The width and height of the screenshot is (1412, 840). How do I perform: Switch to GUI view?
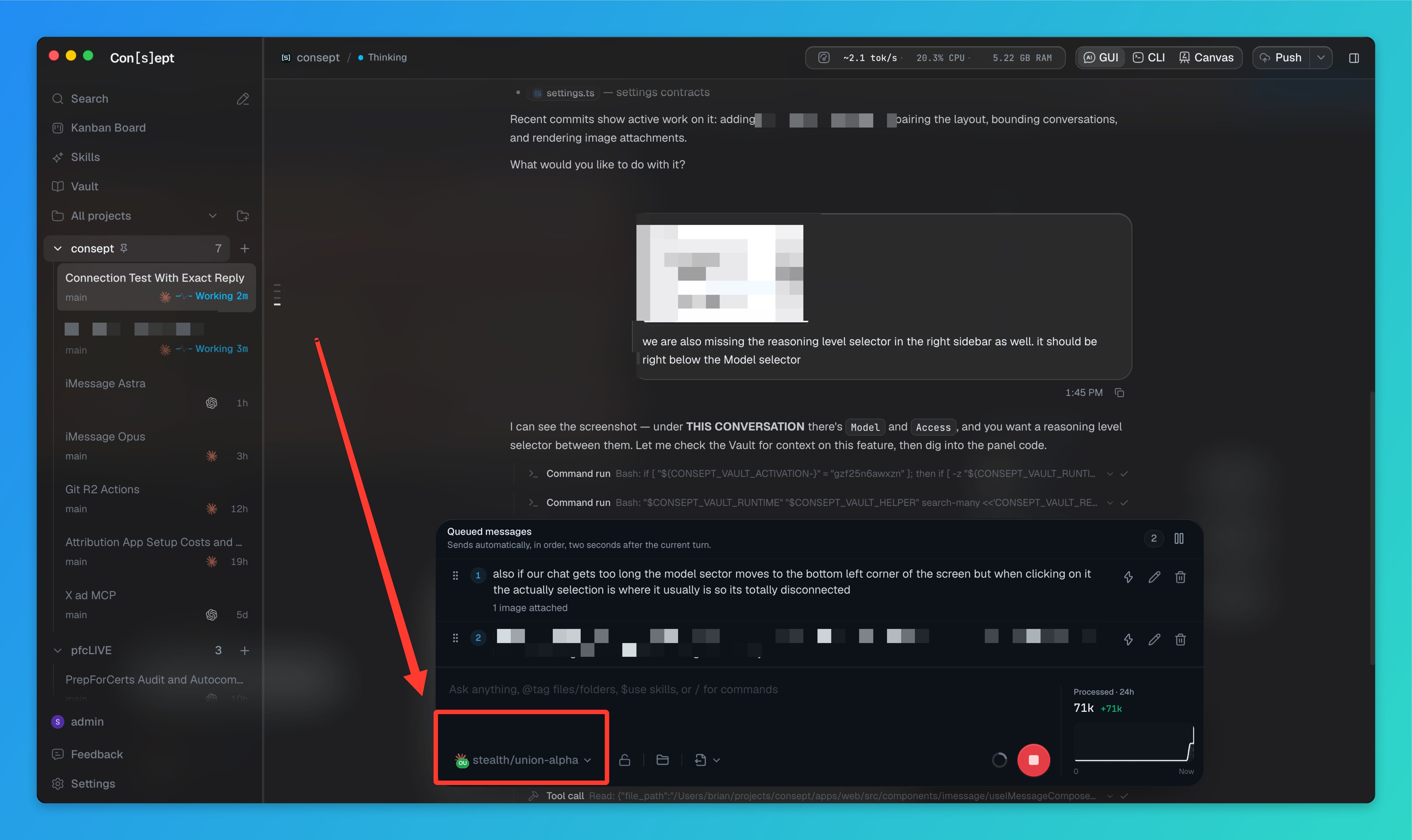tap(1100, 58)
